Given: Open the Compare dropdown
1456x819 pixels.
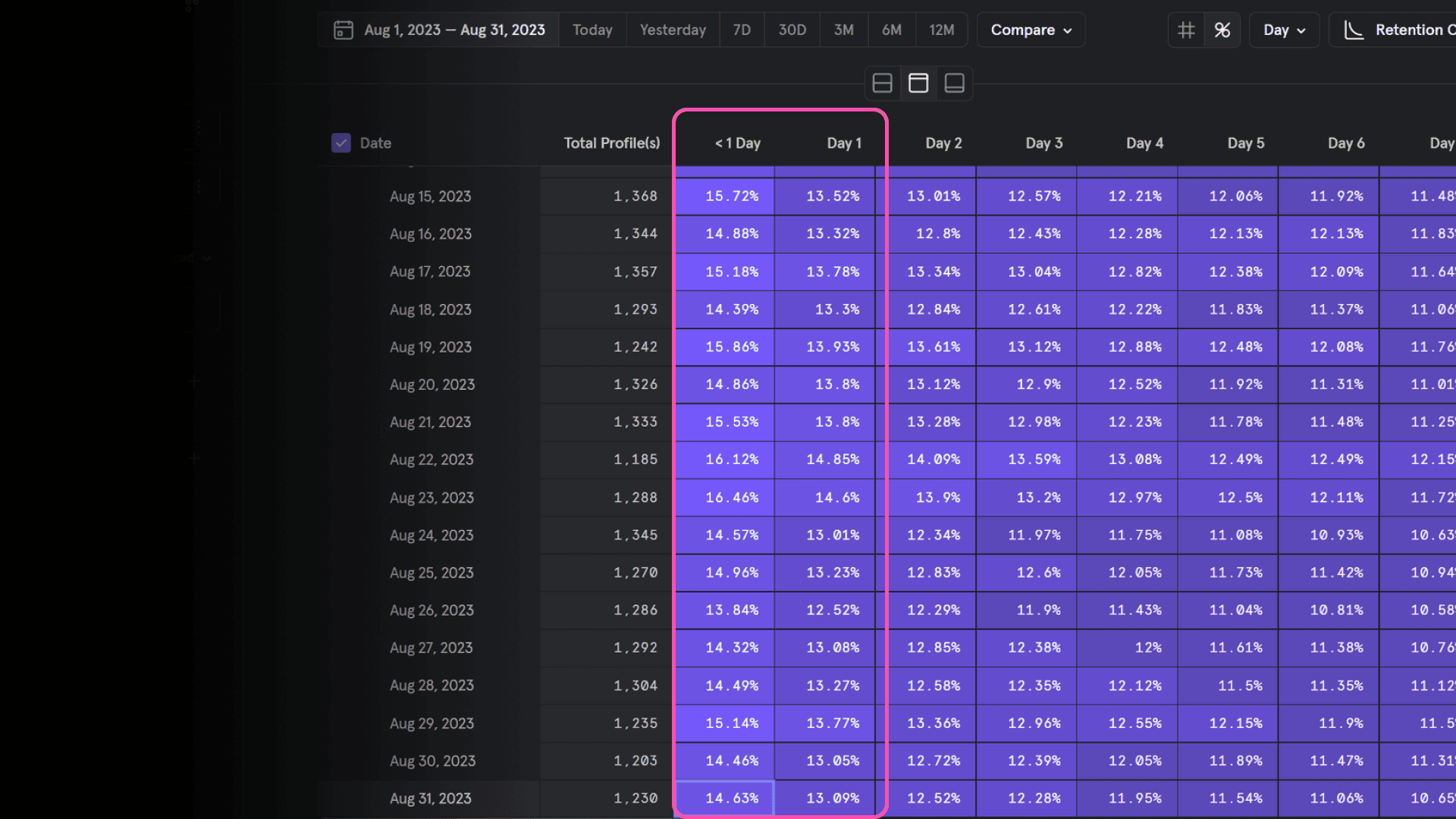Looking at the screenshot, I should pyautogui.click(x=1031, y=30).
